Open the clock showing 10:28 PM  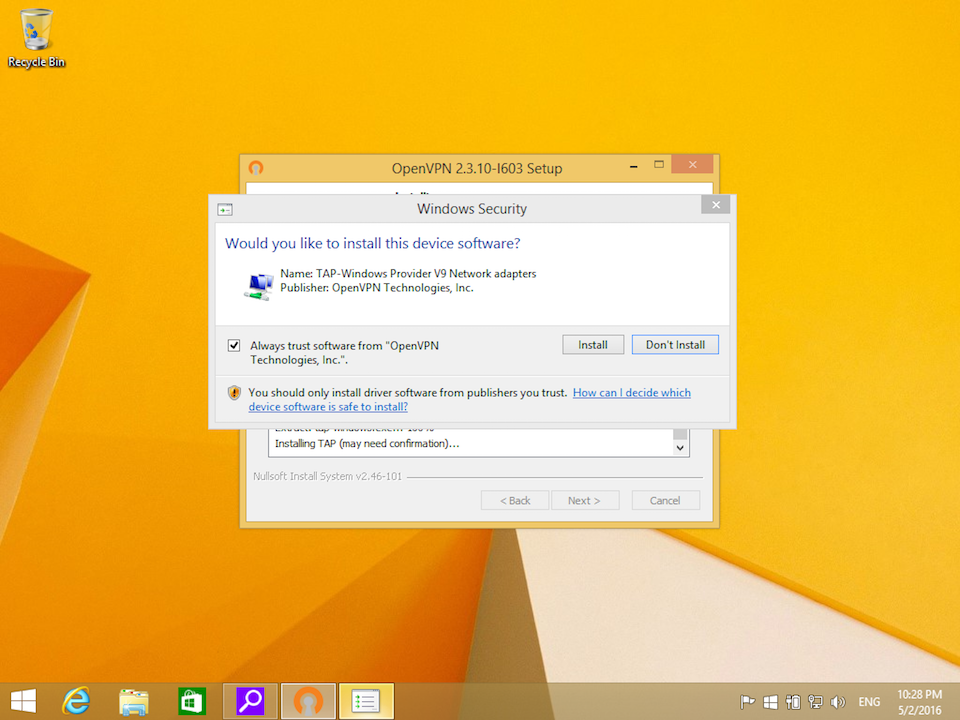point(919,702)
